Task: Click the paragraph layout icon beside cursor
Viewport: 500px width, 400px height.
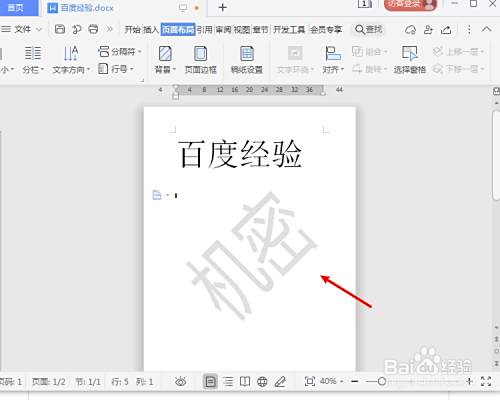Action: [157, 195]
